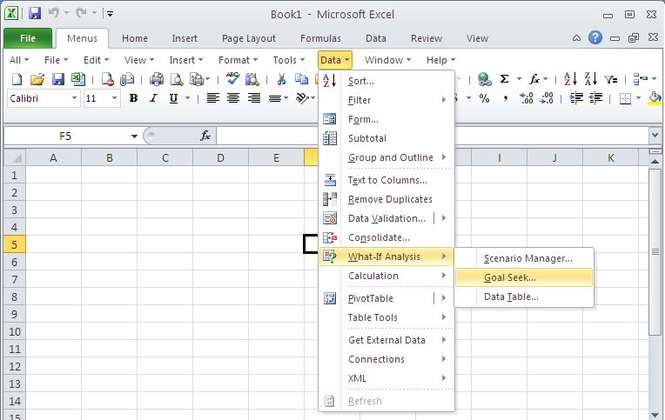Minimize the ribbon with the caret icon
665x420 pixels.
[x=576, y=38]
